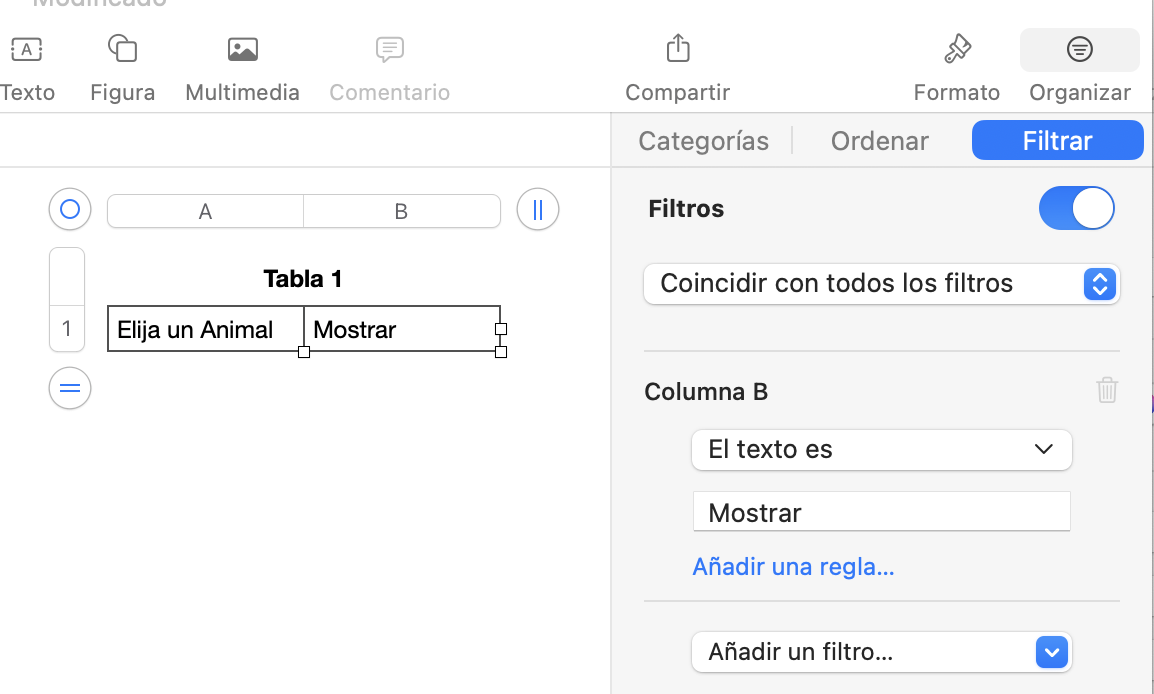Click the Comentario speech bubble icon
Image resolution: width=1154 pixels, height=694 pixels.
point(389,49)
